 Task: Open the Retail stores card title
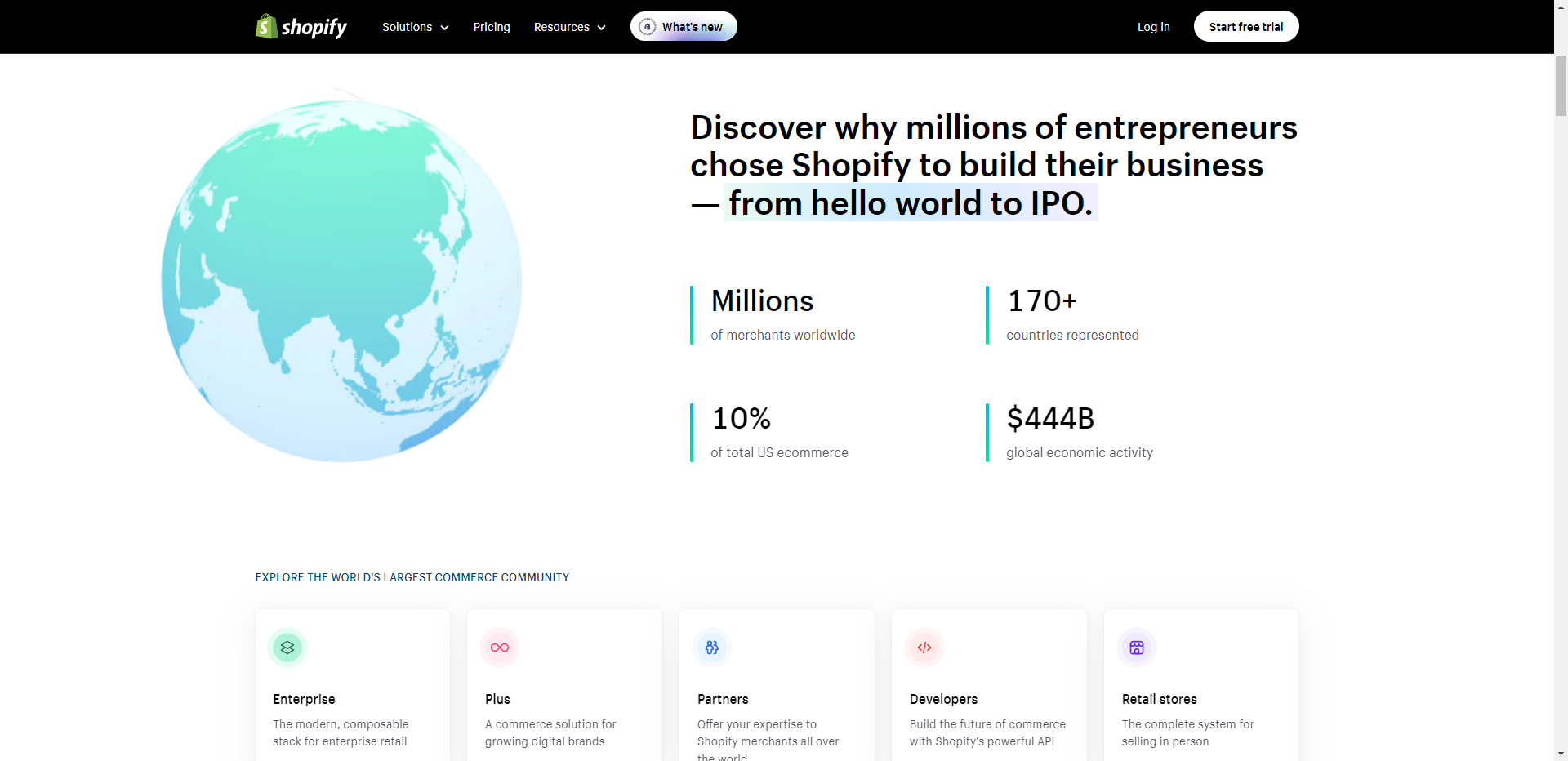click(1159, 699)
